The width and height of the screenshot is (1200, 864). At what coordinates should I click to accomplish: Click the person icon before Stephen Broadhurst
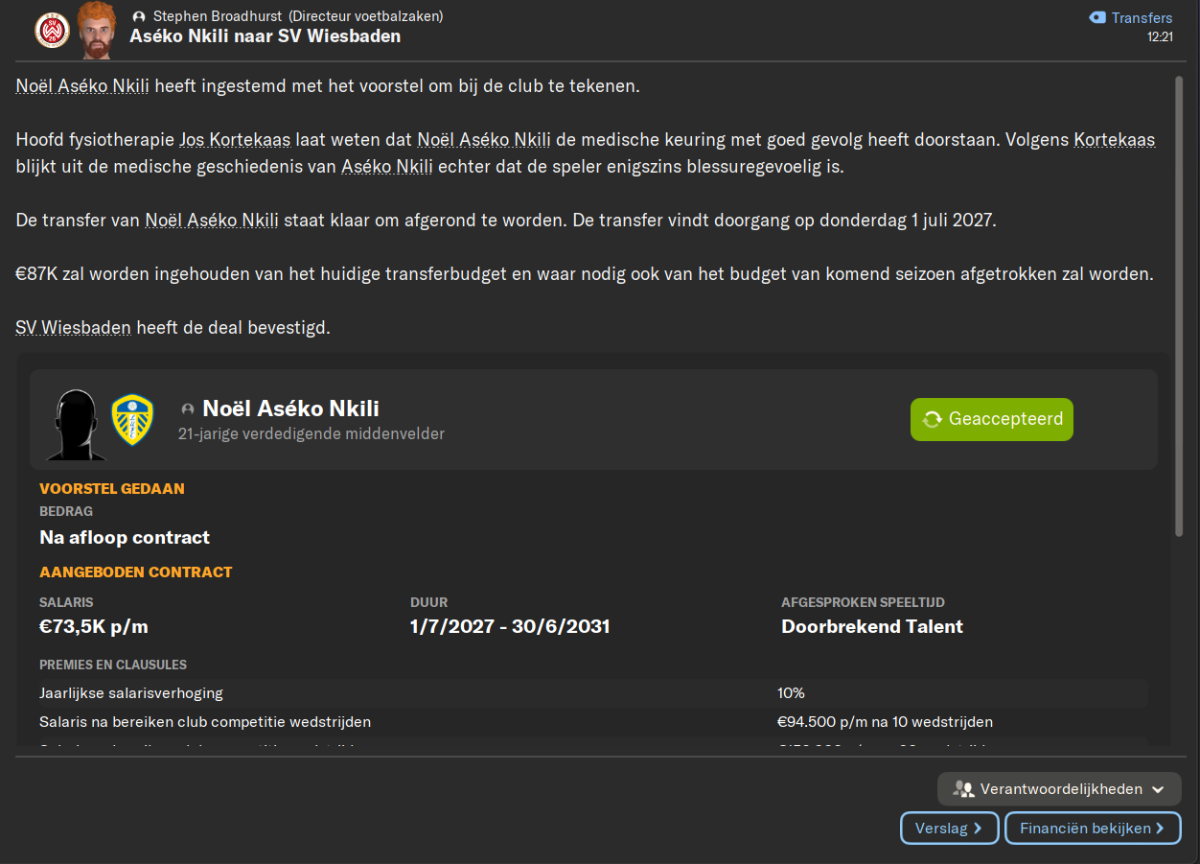coord(139,17)
